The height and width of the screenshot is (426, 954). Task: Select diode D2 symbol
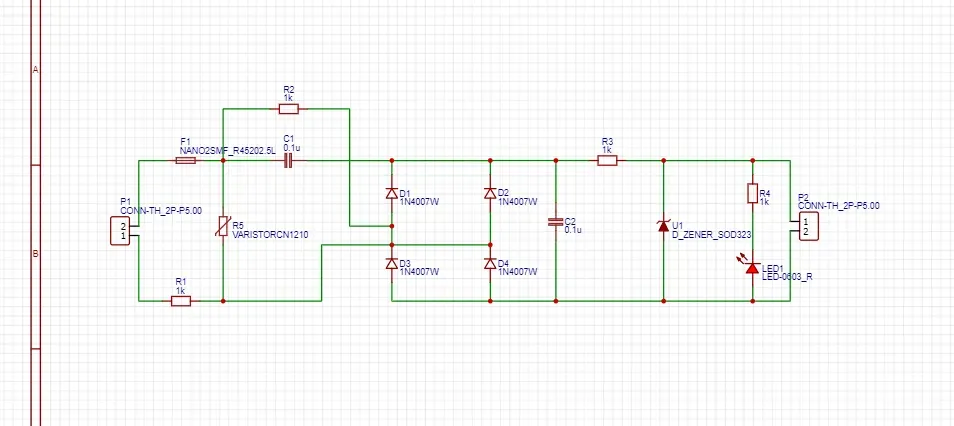490,194
